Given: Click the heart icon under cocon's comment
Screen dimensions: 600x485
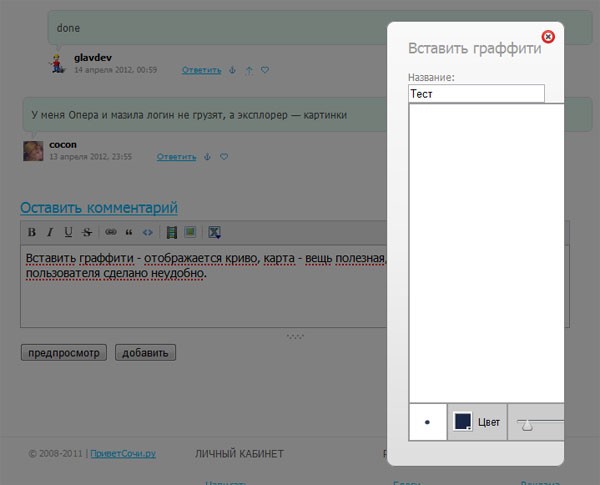Looking at the screenshot, I should point(224,157).
